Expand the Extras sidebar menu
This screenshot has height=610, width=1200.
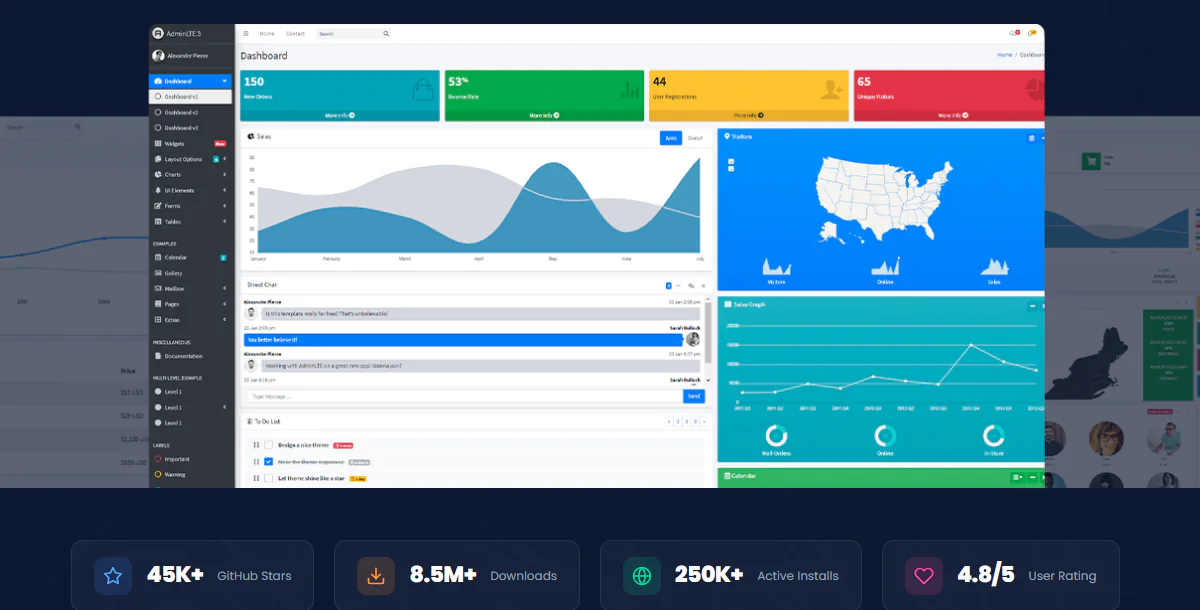click(x=190, y=320)
